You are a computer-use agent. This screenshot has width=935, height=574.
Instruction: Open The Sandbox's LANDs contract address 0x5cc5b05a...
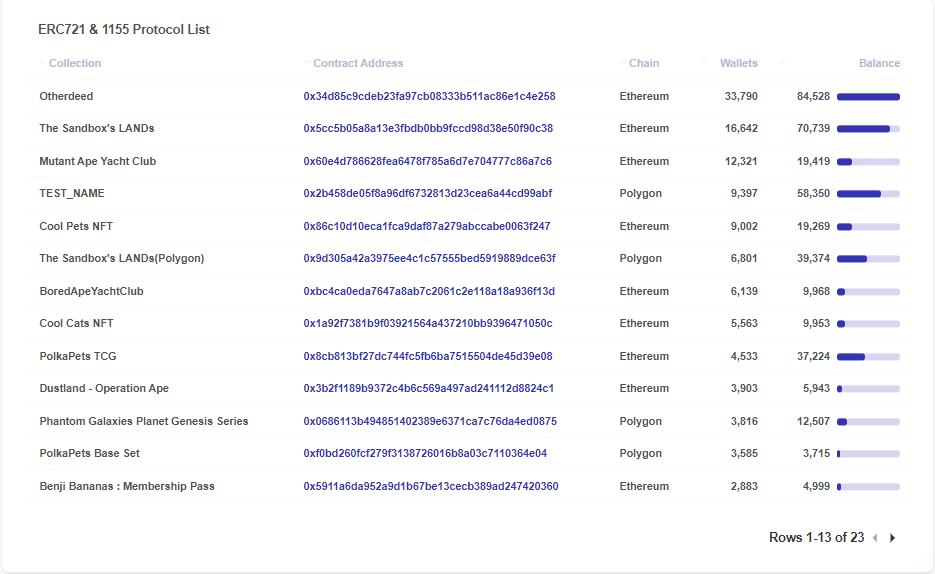coord(428,128)
